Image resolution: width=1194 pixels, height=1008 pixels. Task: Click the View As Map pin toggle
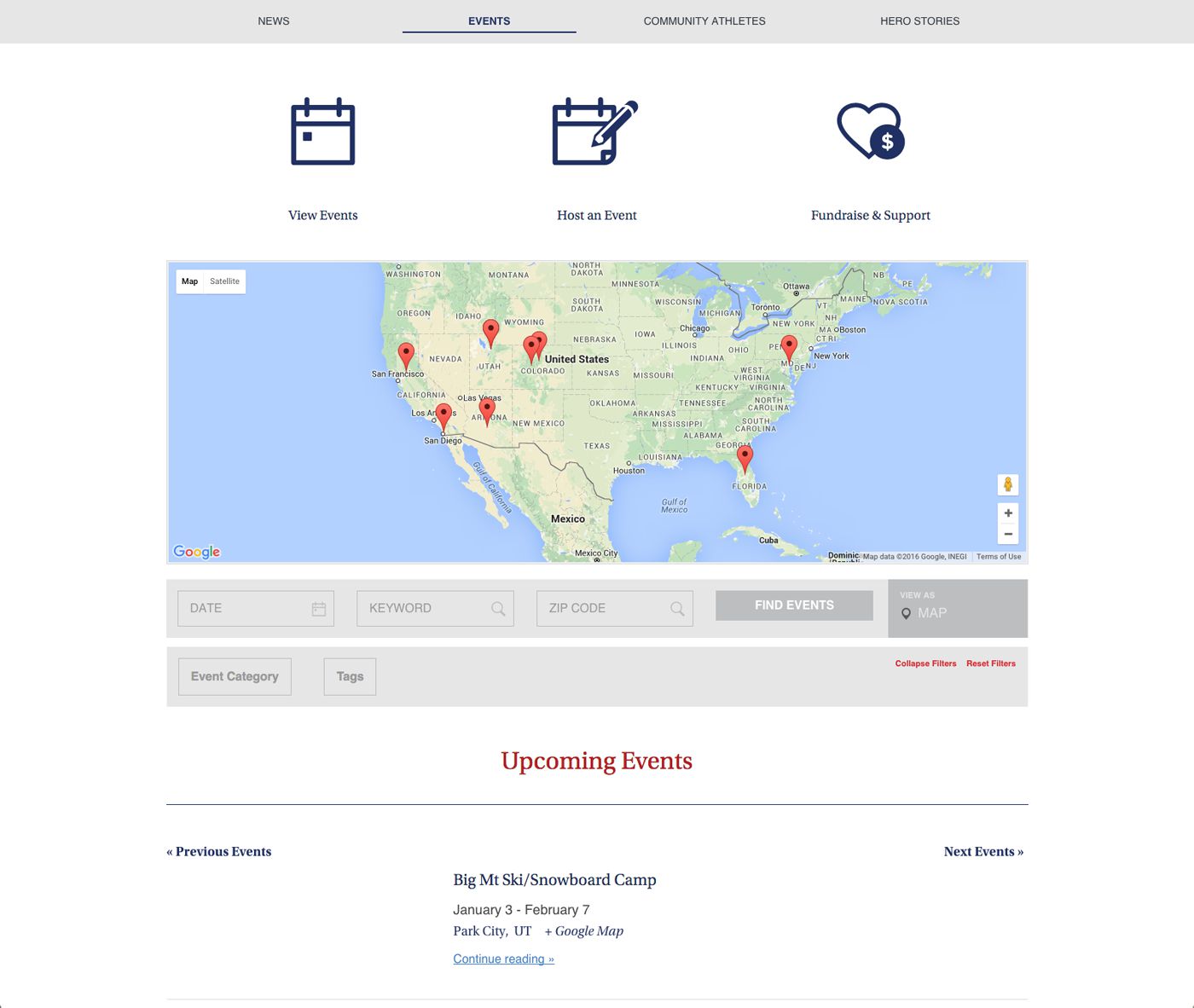tap(907, 612)
